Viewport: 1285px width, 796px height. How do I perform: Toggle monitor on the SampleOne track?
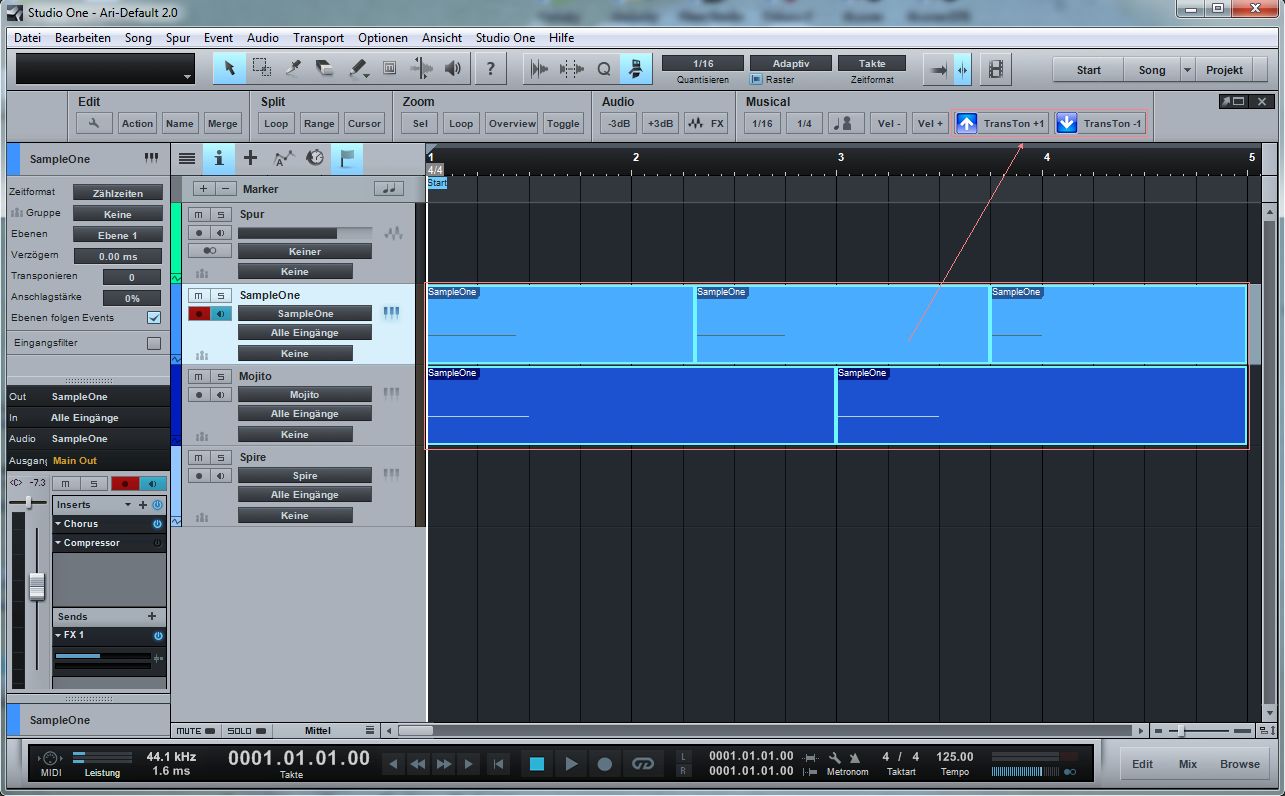(221, 314)
